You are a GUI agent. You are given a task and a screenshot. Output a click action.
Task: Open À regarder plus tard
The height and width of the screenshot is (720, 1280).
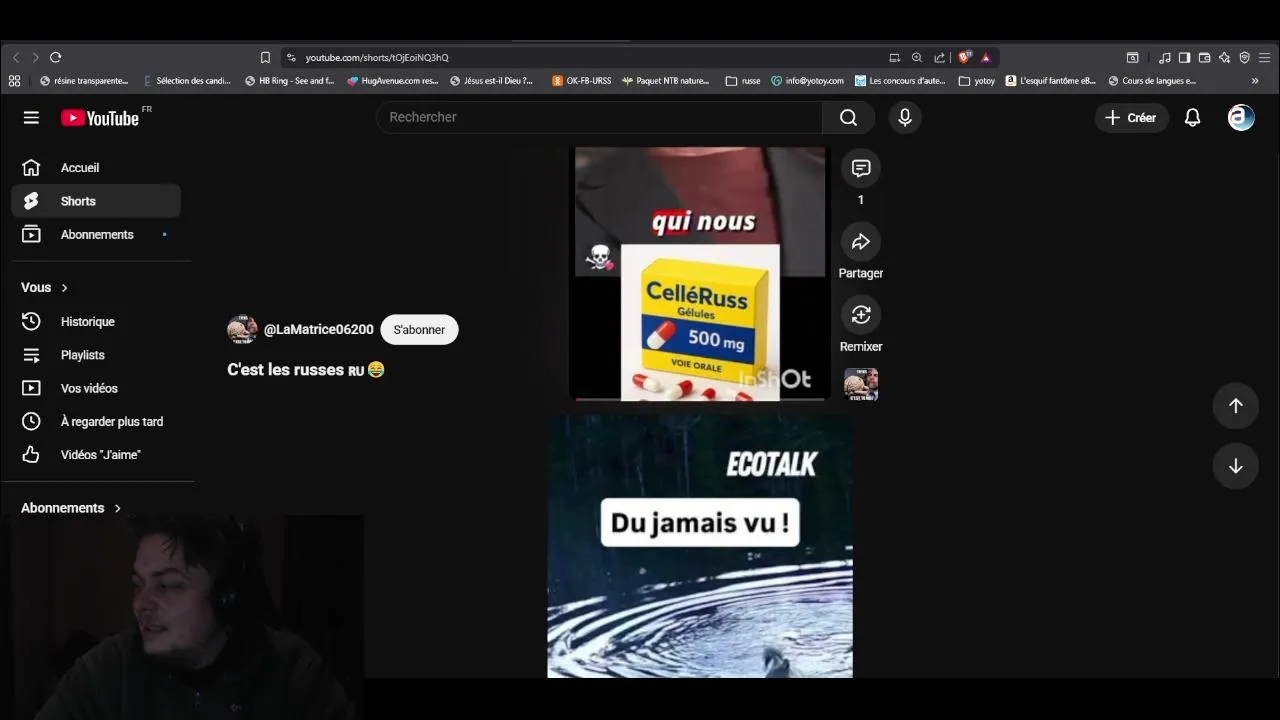pyautogui.click(x=96, y=422)
